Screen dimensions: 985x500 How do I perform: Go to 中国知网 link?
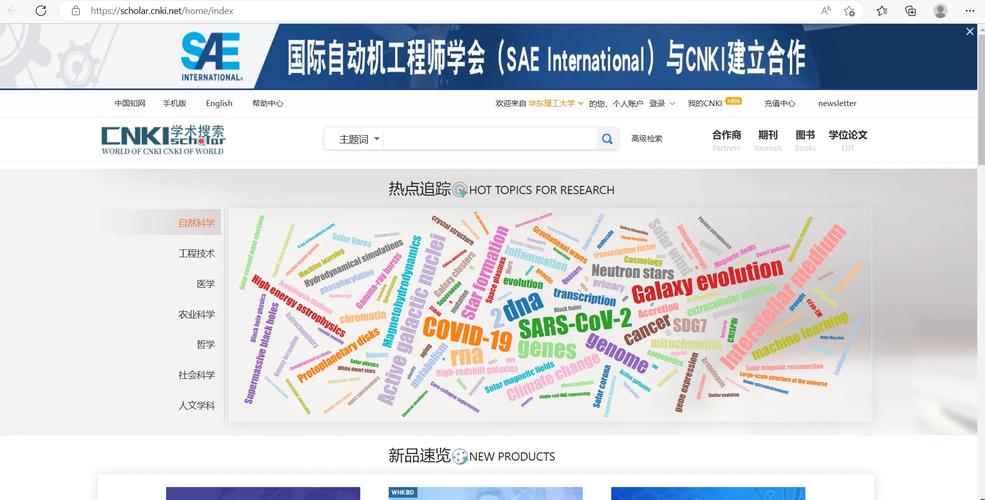[130, 104]
